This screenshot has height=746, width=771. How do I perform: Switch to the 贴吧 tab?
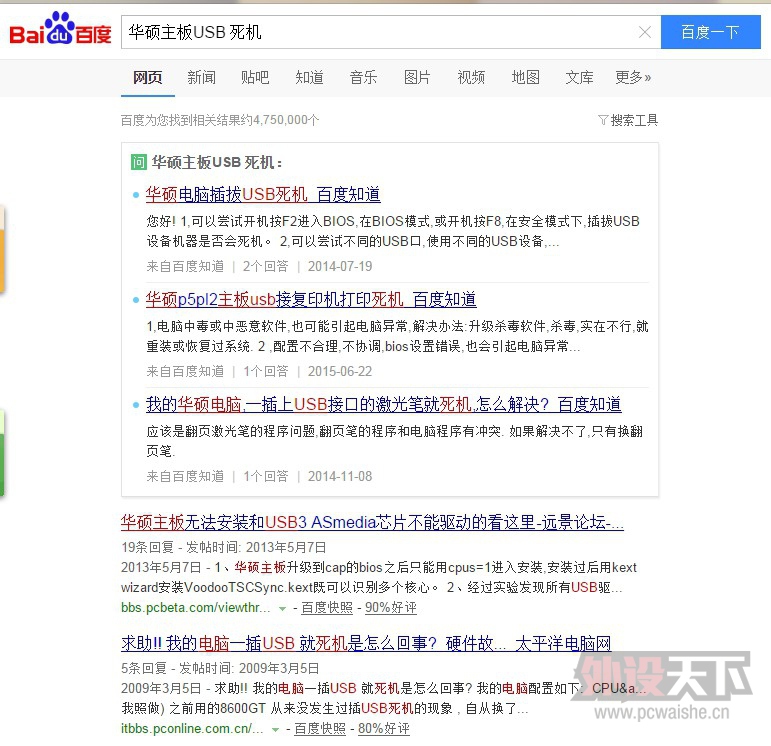tap(255, 77)
